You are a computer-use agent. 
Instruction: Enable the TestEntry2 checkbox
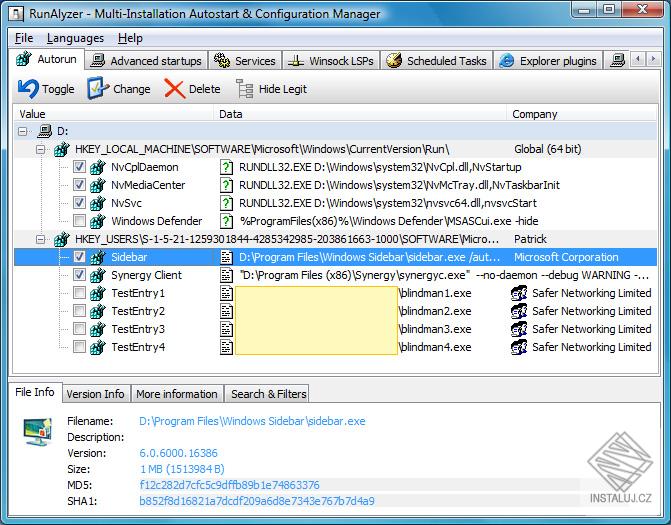[79, 311]
